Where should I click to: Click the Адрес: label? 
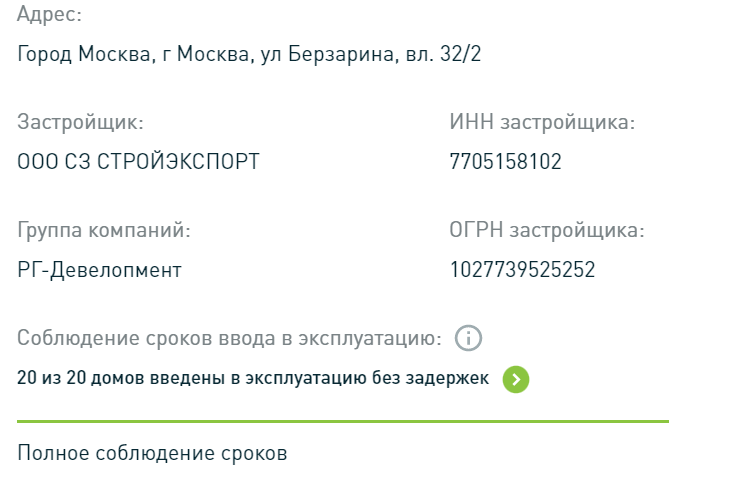pos(49,14)
